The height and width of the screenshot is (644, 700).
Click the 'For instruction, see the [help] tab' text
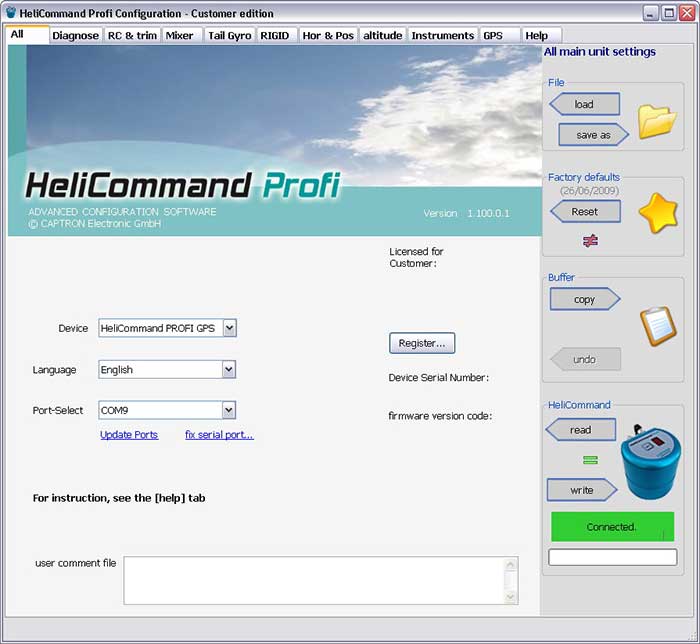119,498
